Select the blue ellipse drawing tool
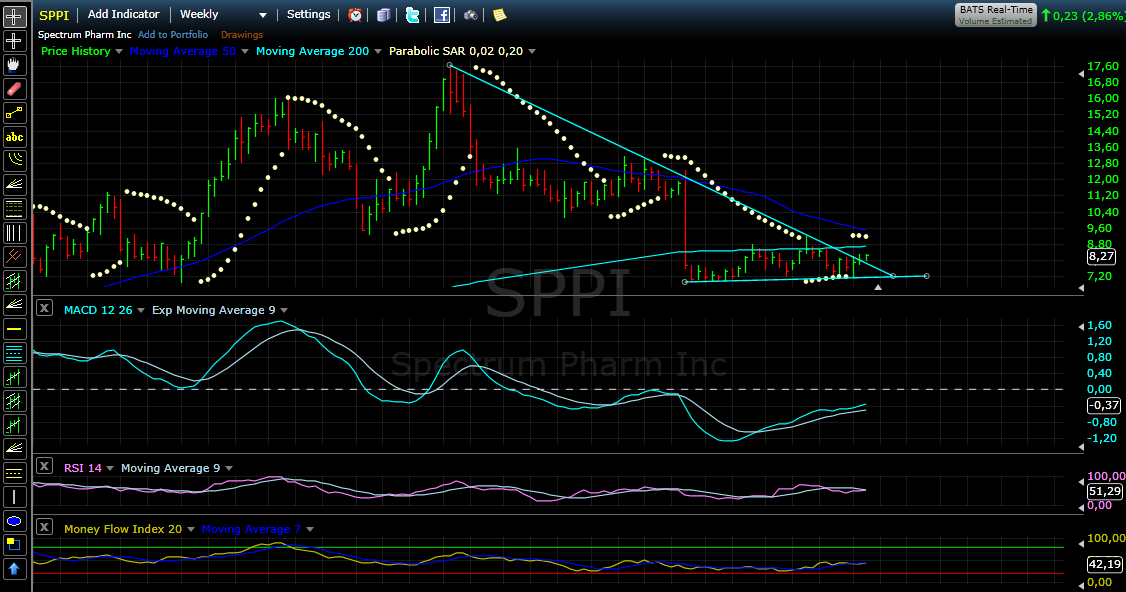1126x592 pixels. [14, 521]
